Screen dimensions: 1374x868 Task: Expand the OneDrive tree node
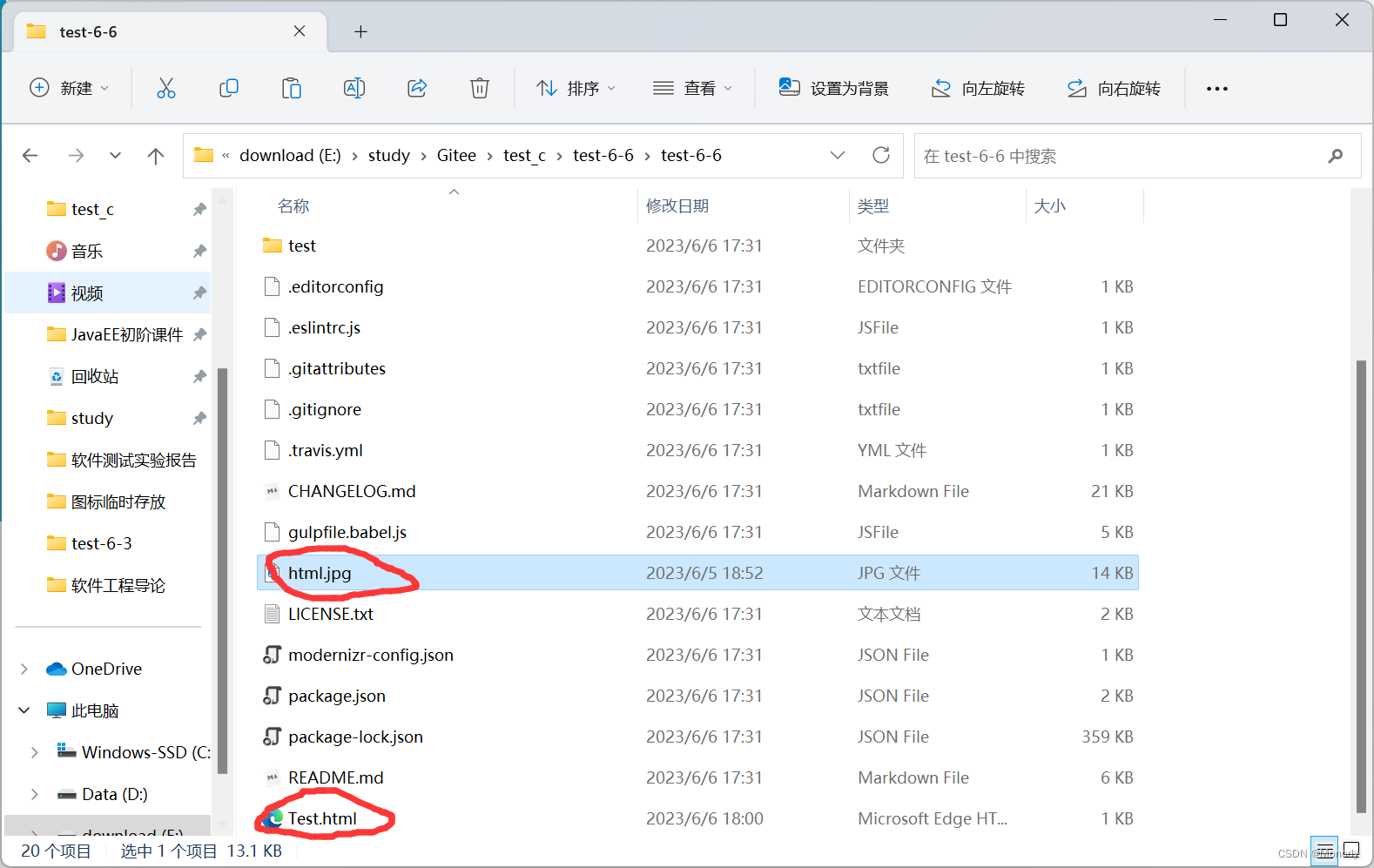coord(24,669)
